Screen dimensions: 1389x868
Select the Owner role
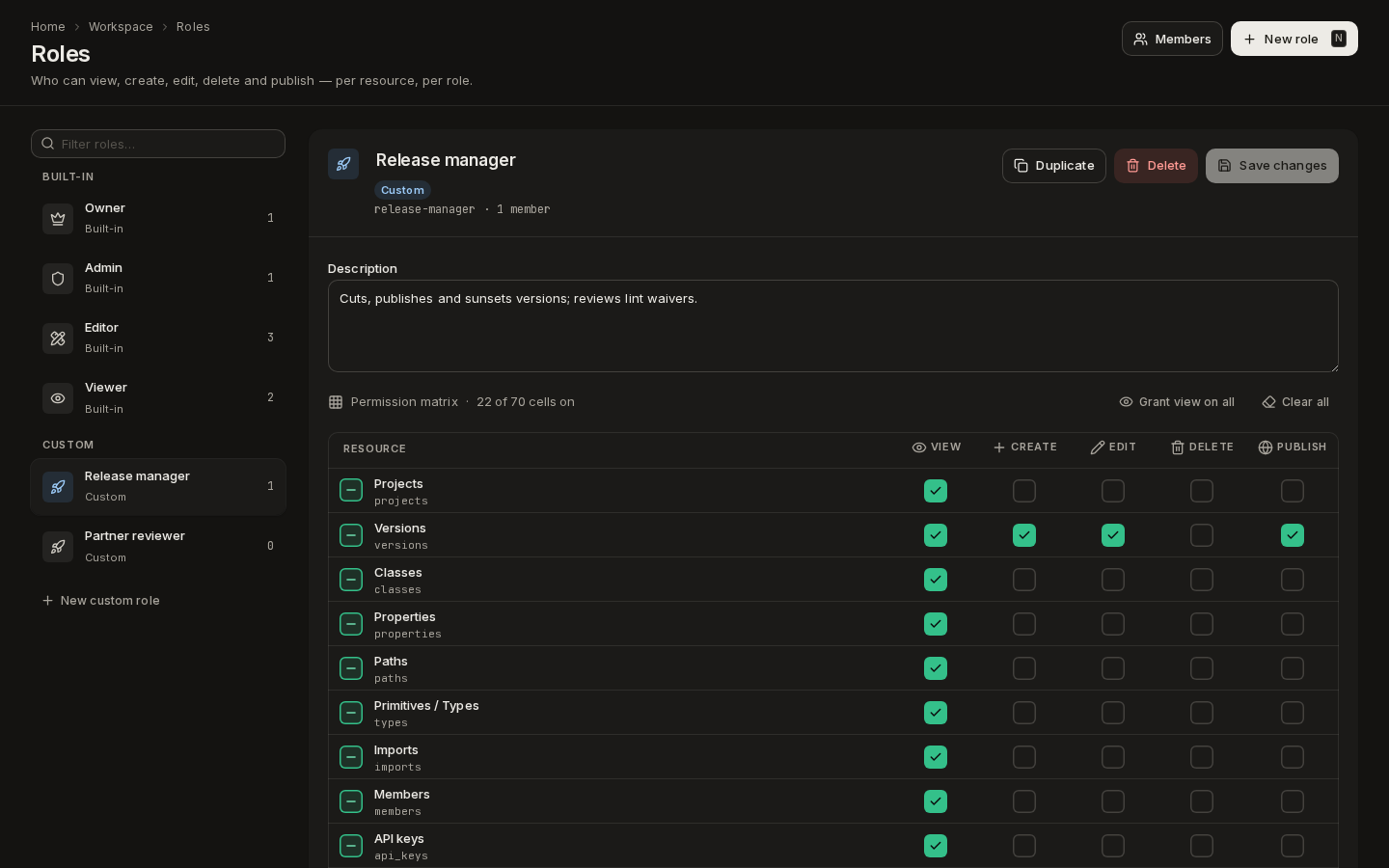click(158, 219)
